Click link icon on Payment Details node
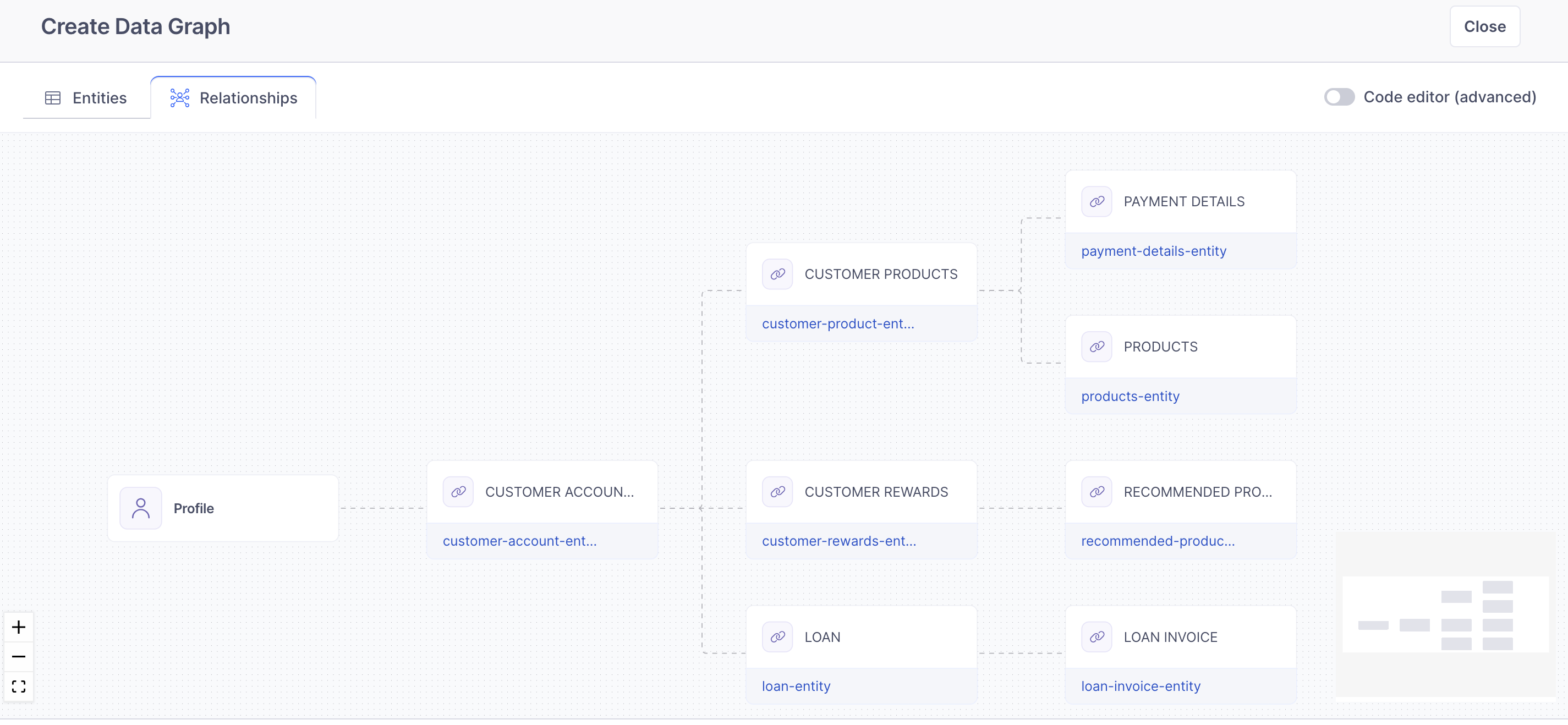Screen dimensions: 1568x725 click(1096, 201)
